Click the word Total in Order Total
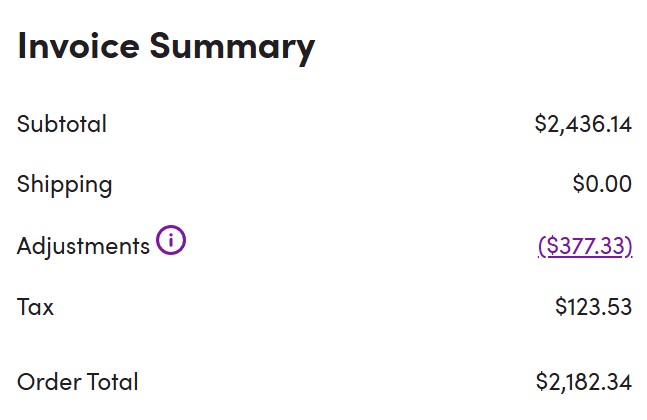This screenshot has height=420, width=647. tap(110, 382)
